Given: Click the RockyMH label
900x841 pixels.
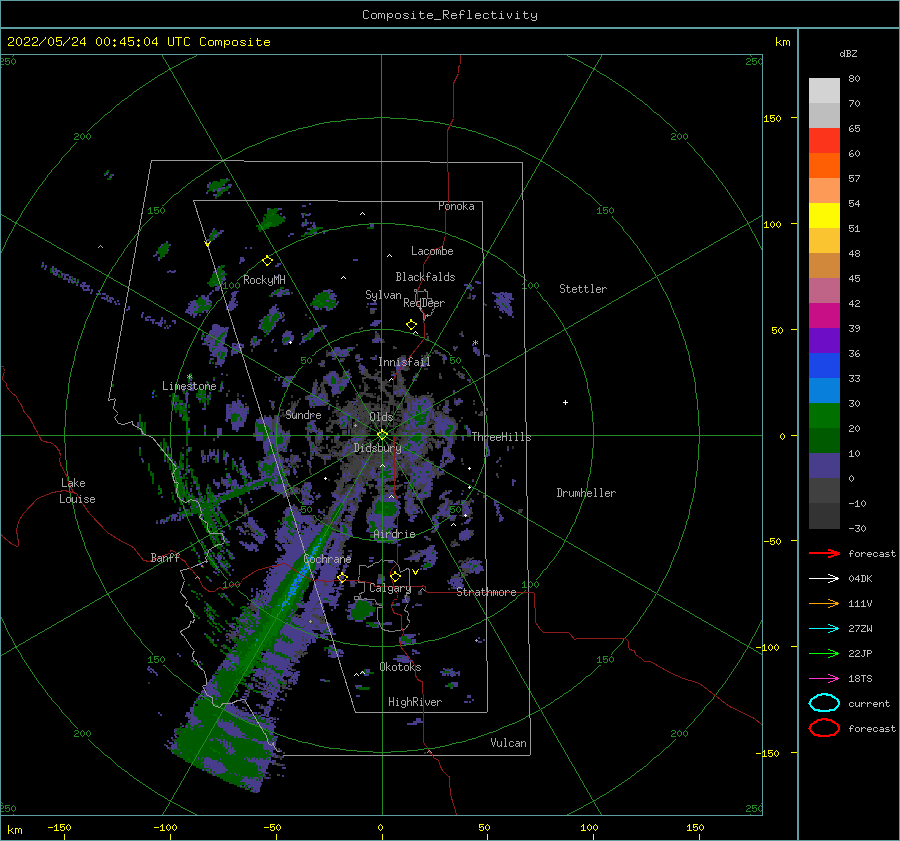Looking at the screenshot, I should [264, 280].
